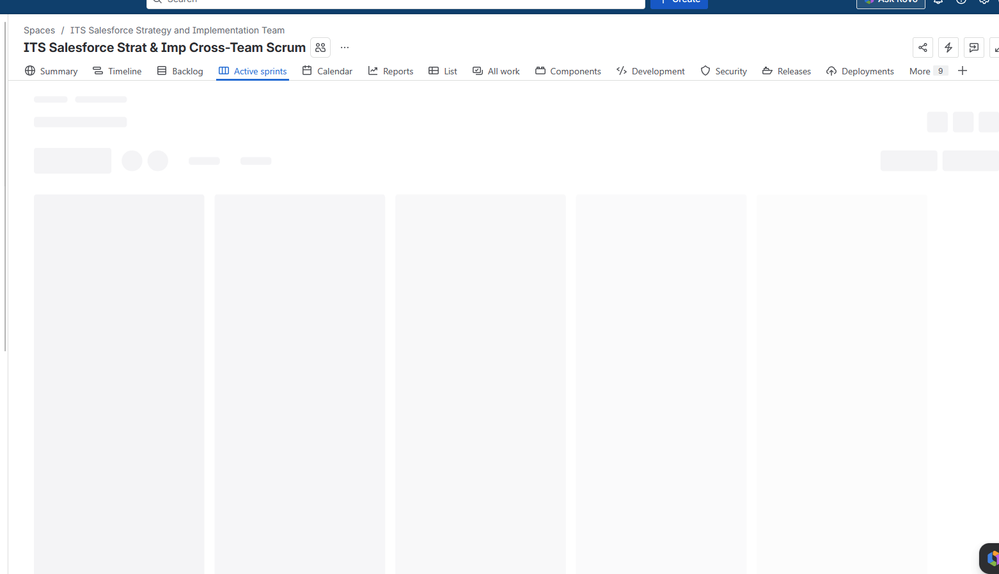This screenshot has height=574, width=999.
Task: Switch to the List tab
Action: coord(443,71)
